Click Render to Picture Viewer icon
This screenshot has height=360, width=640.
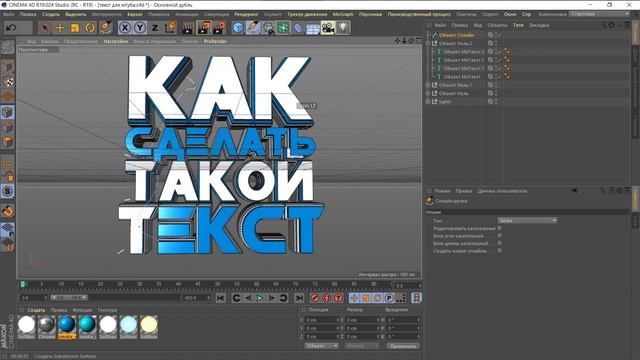pyautogui.click(x=204, y=28)
